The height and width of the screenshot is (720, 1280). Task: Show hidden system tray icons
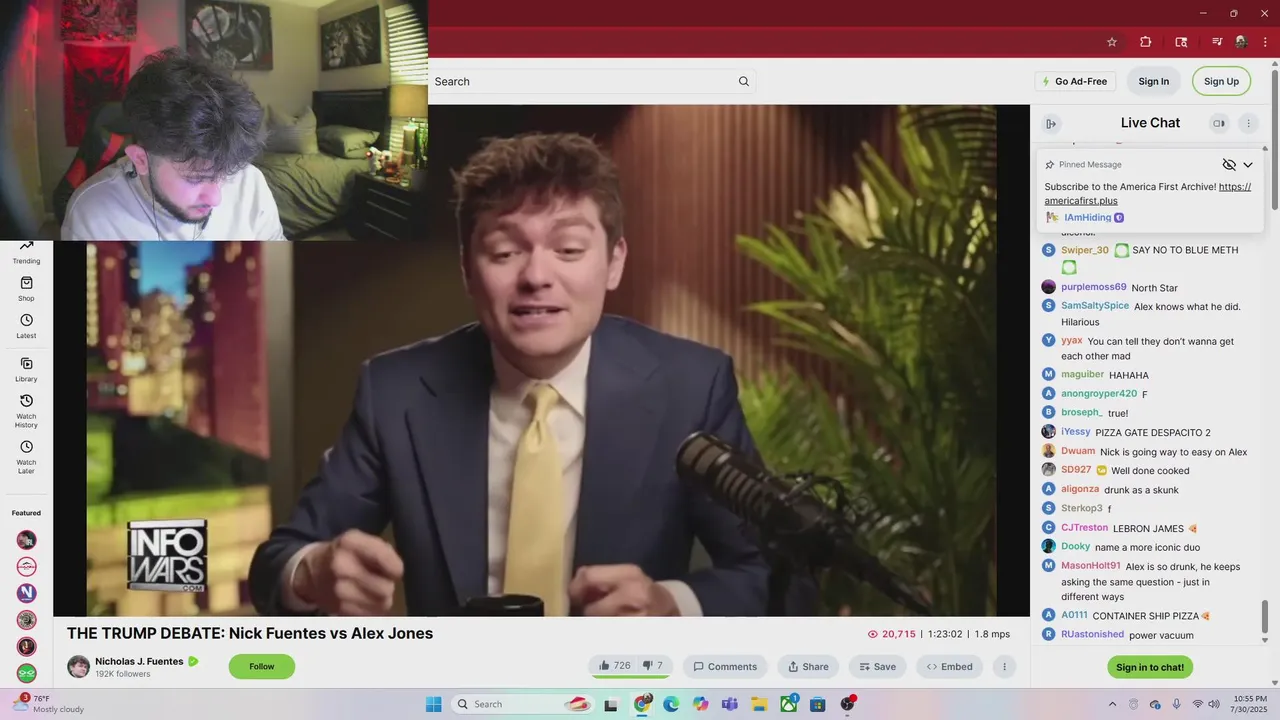tap(1112, 704)
